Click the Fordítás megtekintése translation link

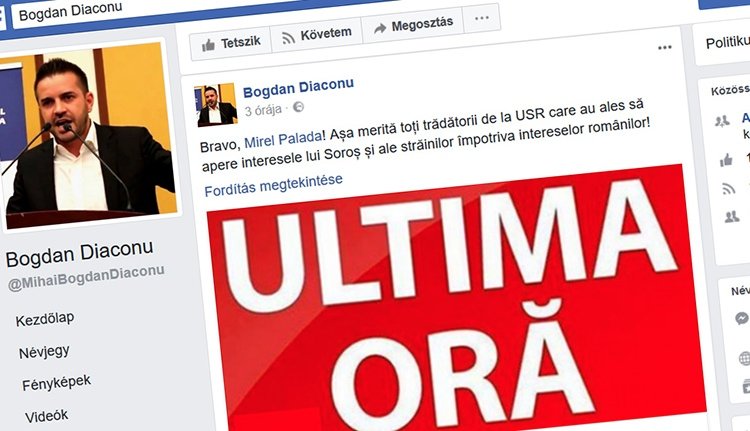click(x=274, y=185)
